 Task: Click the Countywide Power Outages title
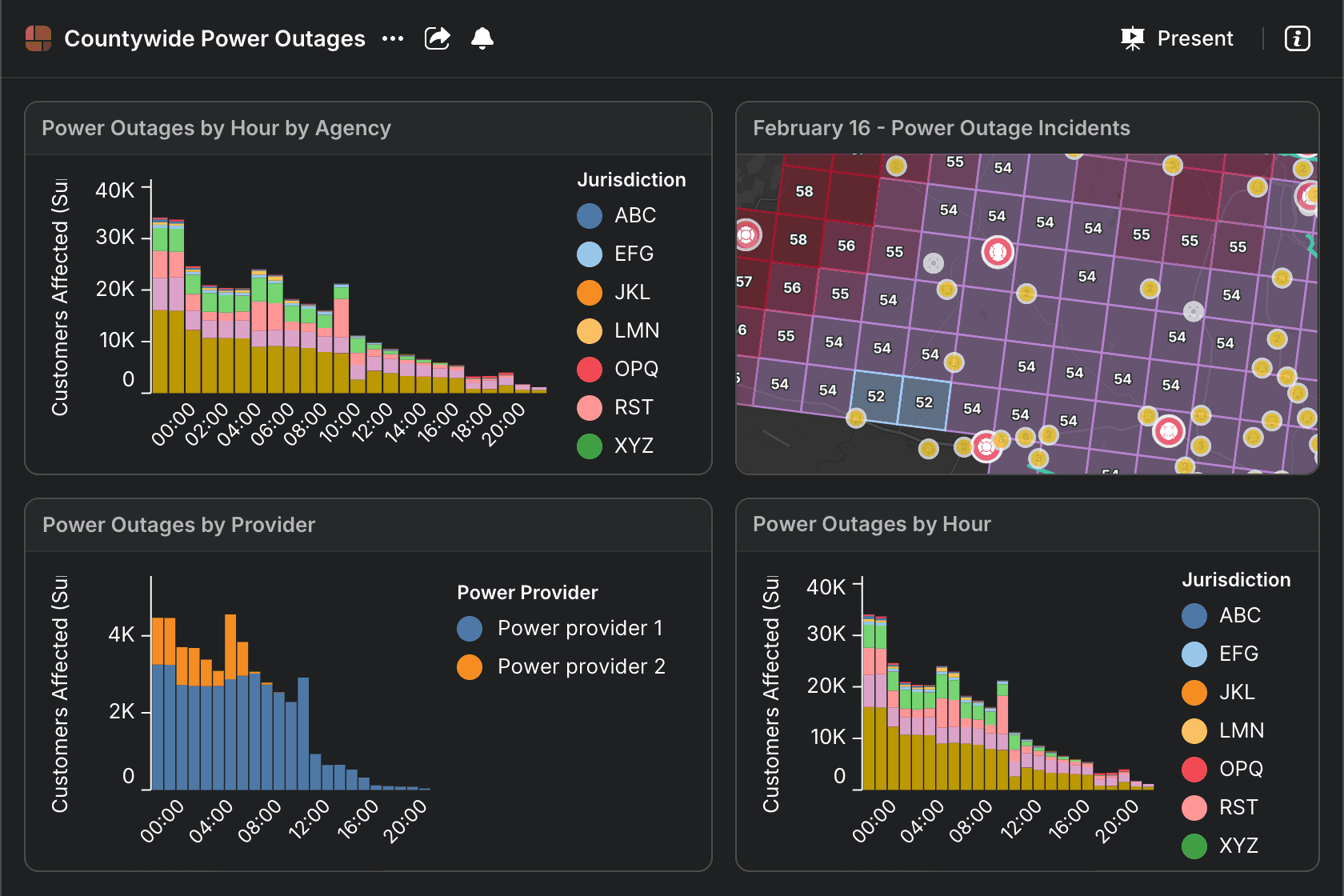tap(214, 38)
